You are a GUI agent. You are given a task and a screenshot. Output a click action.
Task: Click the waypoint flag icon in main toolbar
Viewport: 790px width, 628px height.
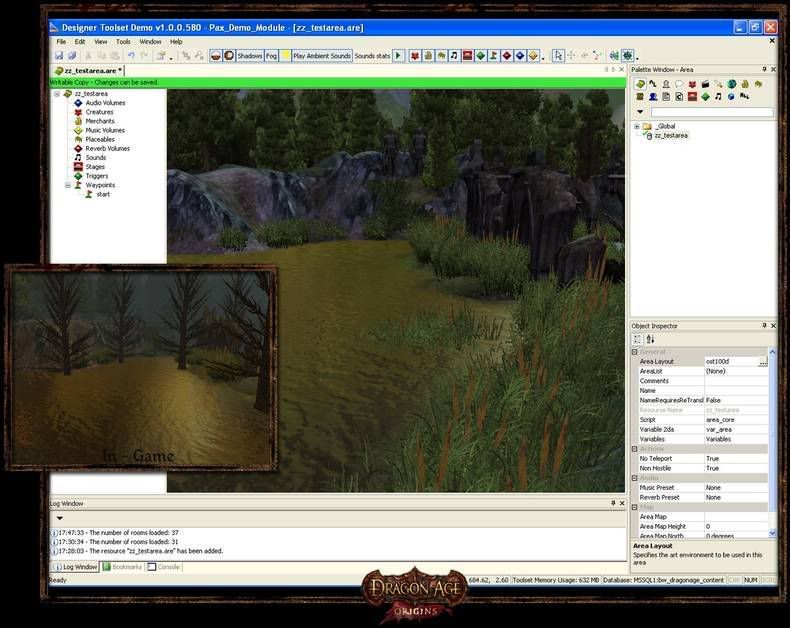click(x=494, y=55)
